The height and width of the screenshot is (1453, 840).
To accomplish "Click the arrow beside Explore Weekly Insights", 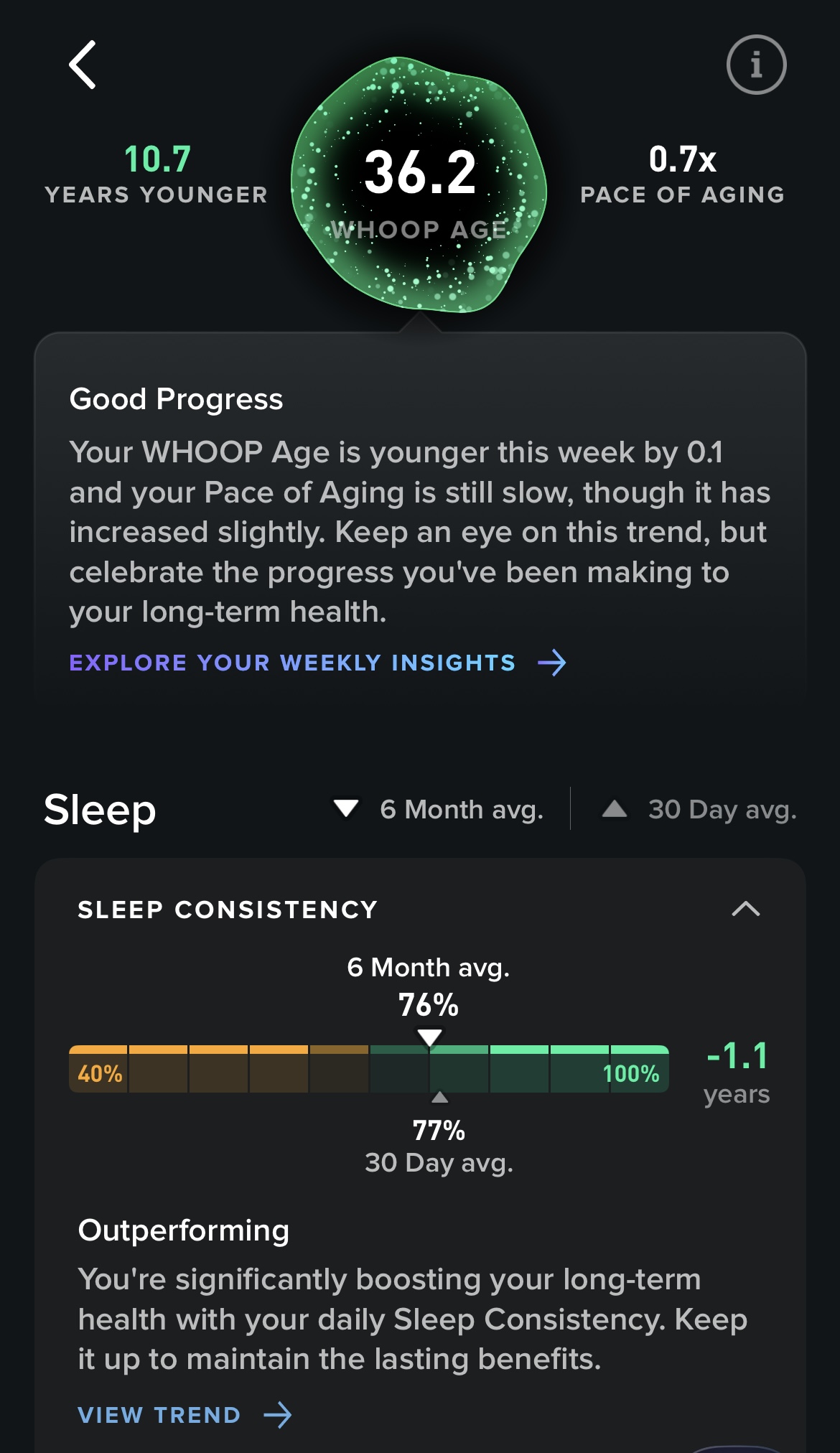I will (x=551, y=663).
